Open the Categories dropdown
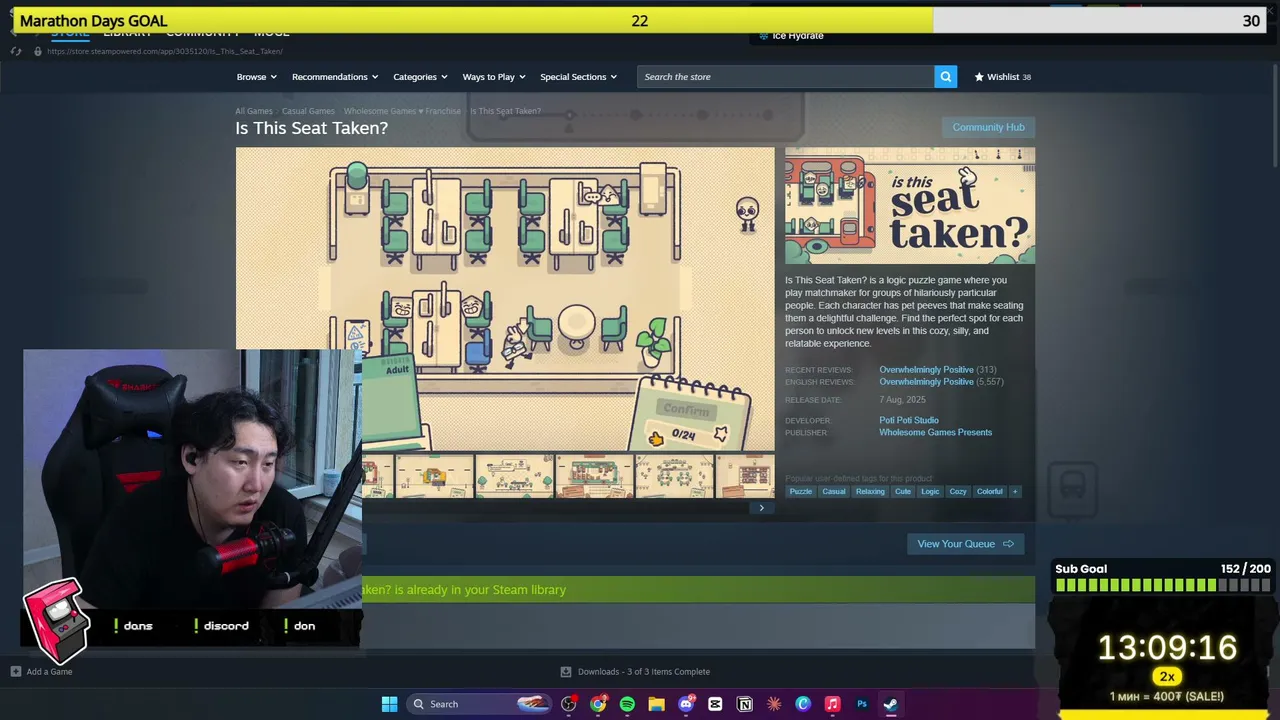The width and height of the screenshot is (1280, 720). (420, 77)
